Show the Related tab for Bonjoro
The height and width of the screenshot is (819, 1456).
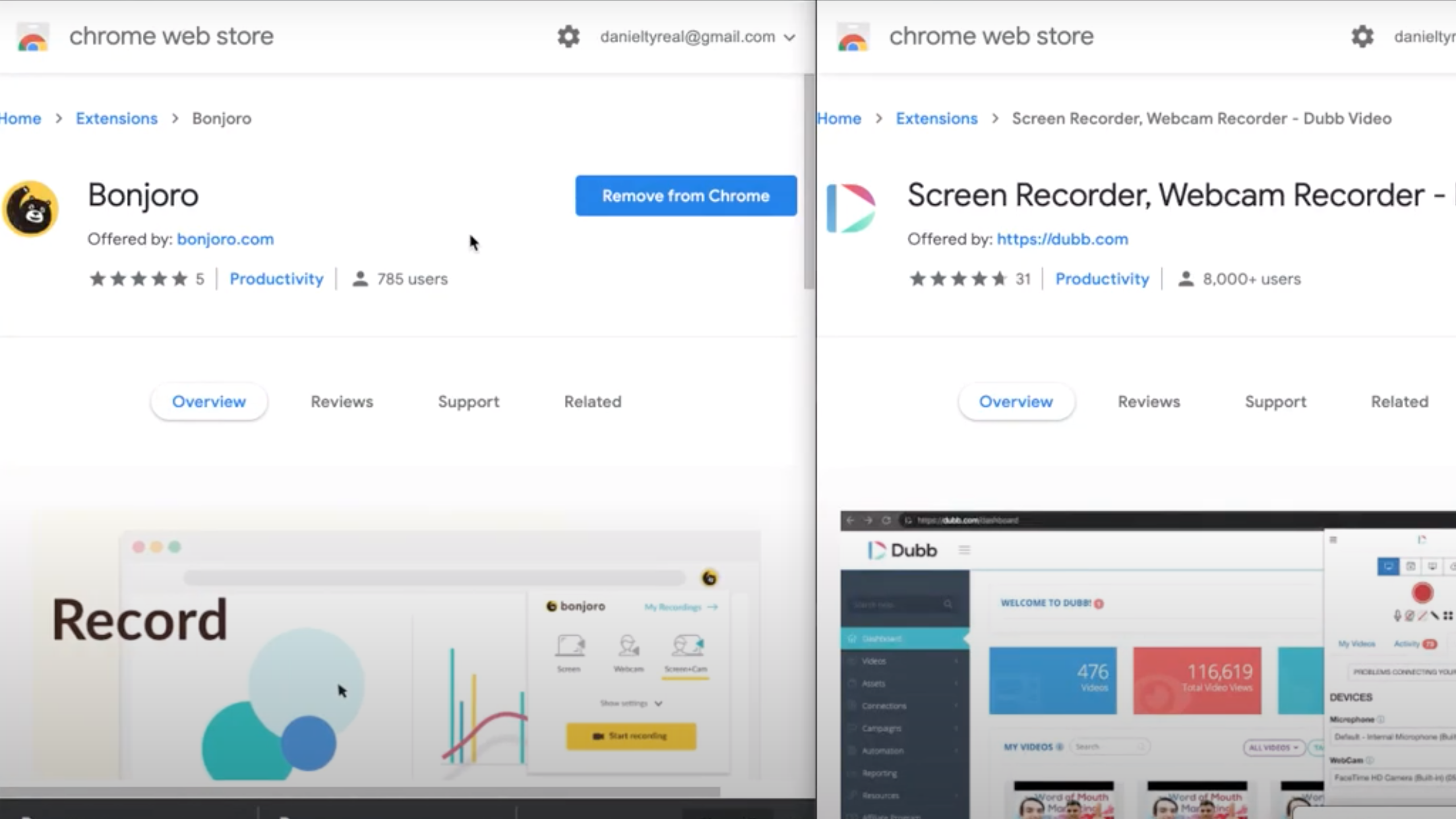[x=593, y=402]
